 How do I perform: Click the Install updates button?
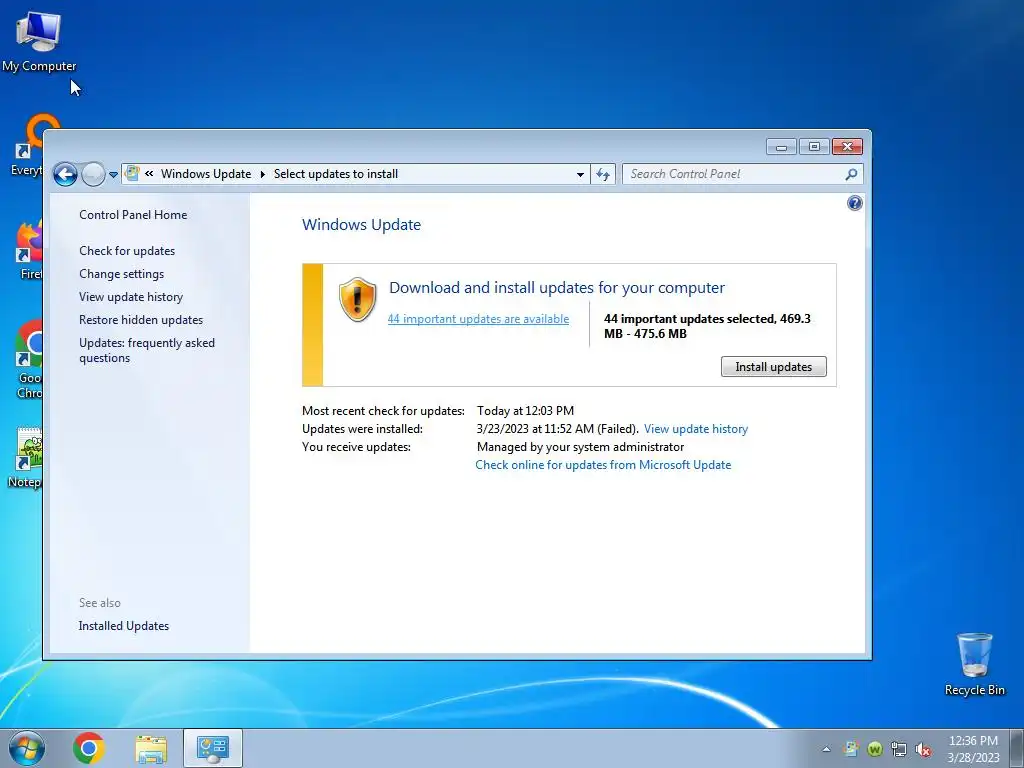coord(773,366)
